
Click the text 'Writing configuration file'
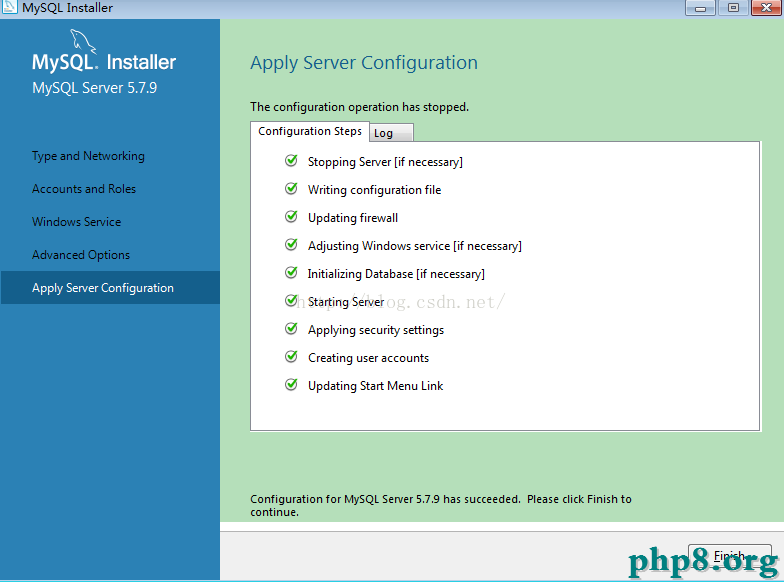tap(374, 190)
